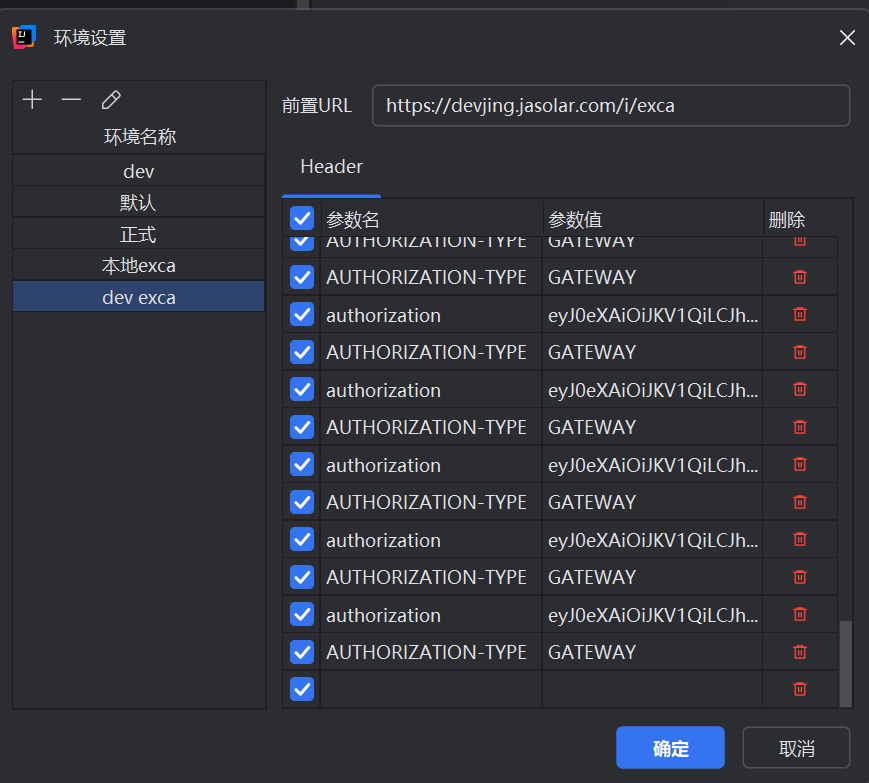
Task: Uncheck the first authorization row checkbox
Action: 302,314
